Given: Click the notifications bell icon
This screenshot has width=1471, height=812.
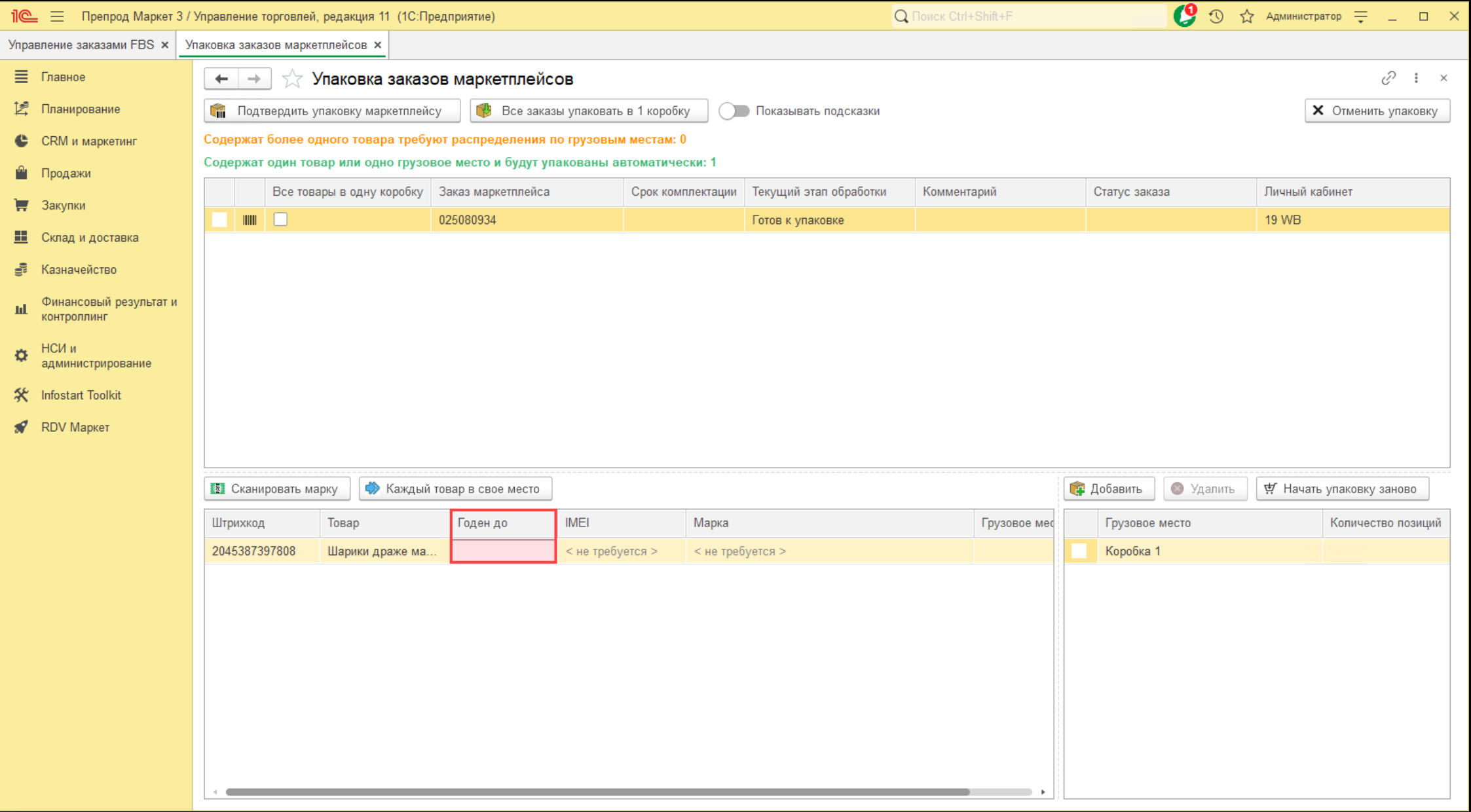Looking at the screenshot, I should (1184, 16).
